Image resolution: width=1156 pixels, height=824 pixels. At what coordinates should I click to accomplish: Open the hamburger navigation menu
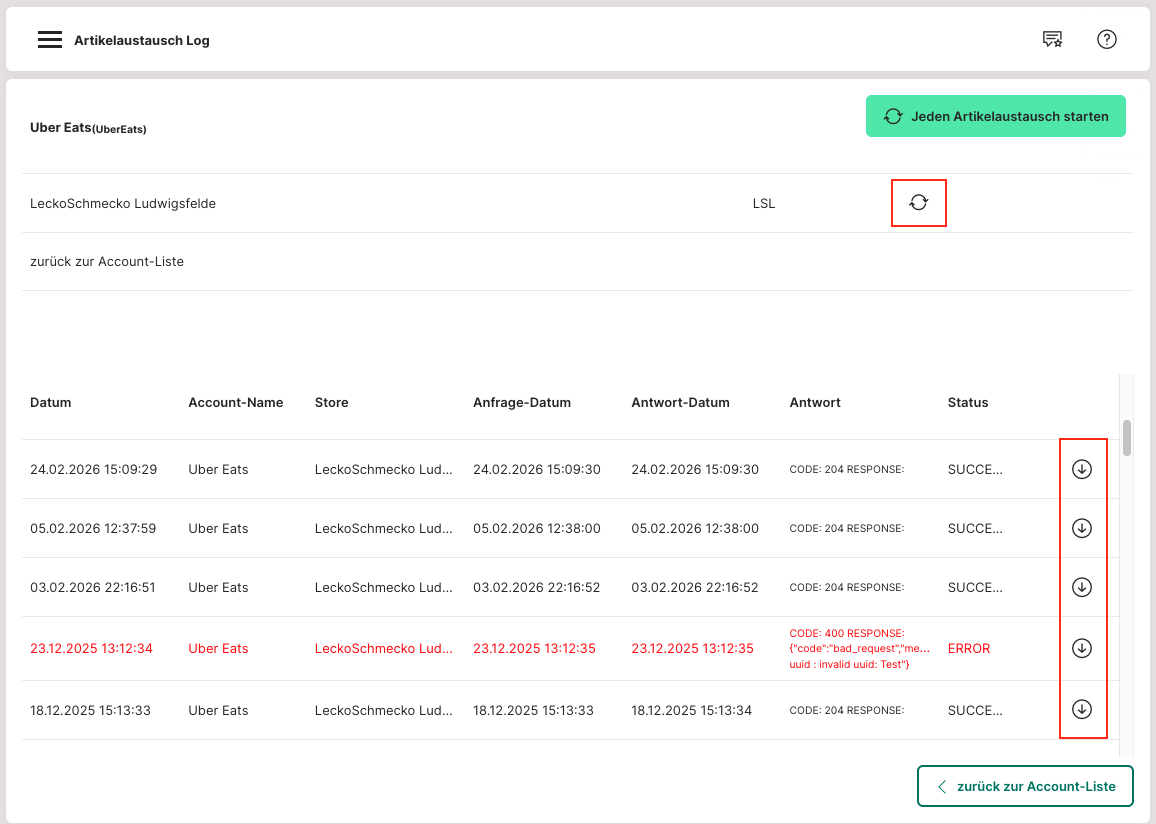tap(50, 40)
